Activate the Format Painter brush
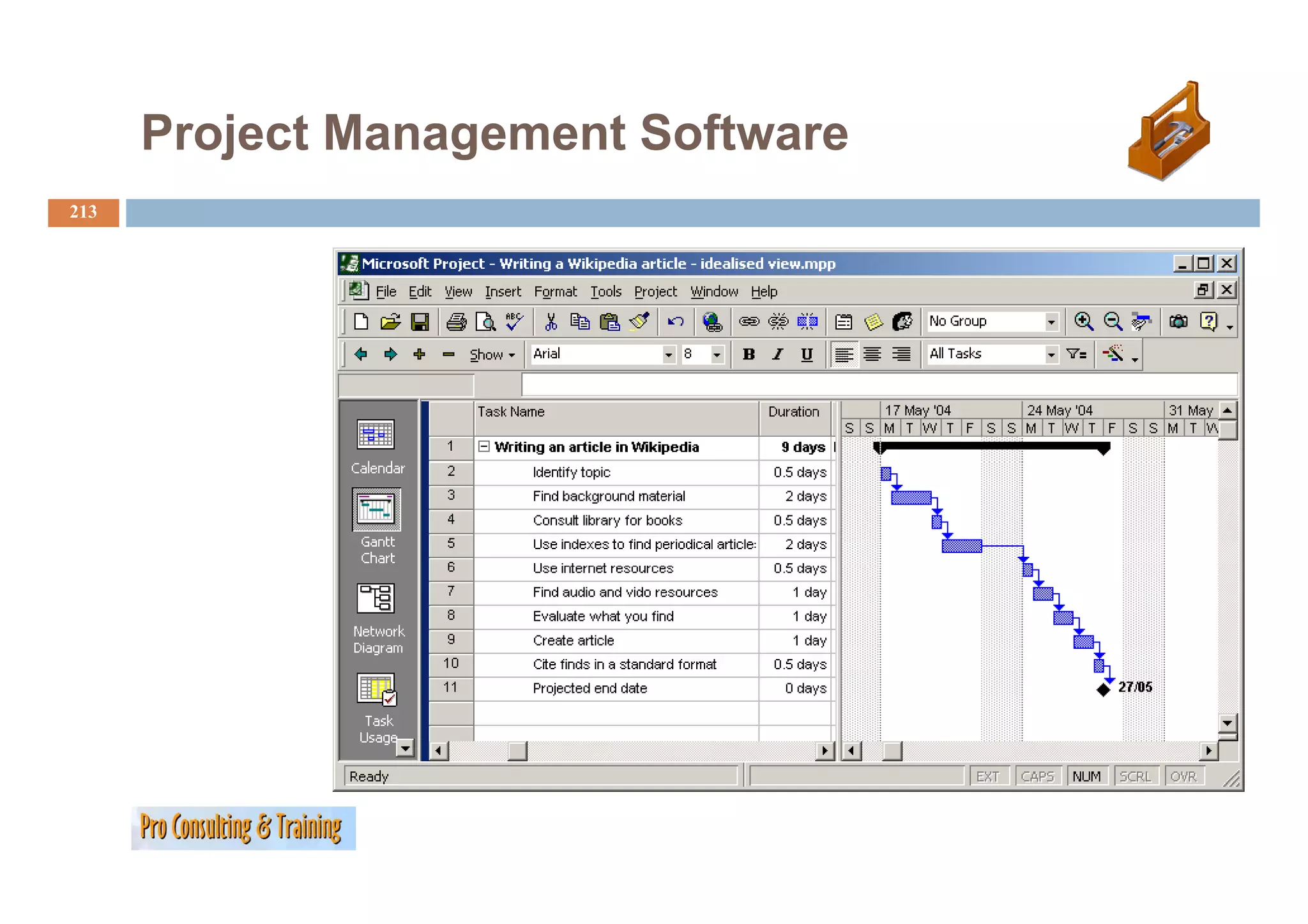This screenshot has width=1308, height=924. click(639, 321)
